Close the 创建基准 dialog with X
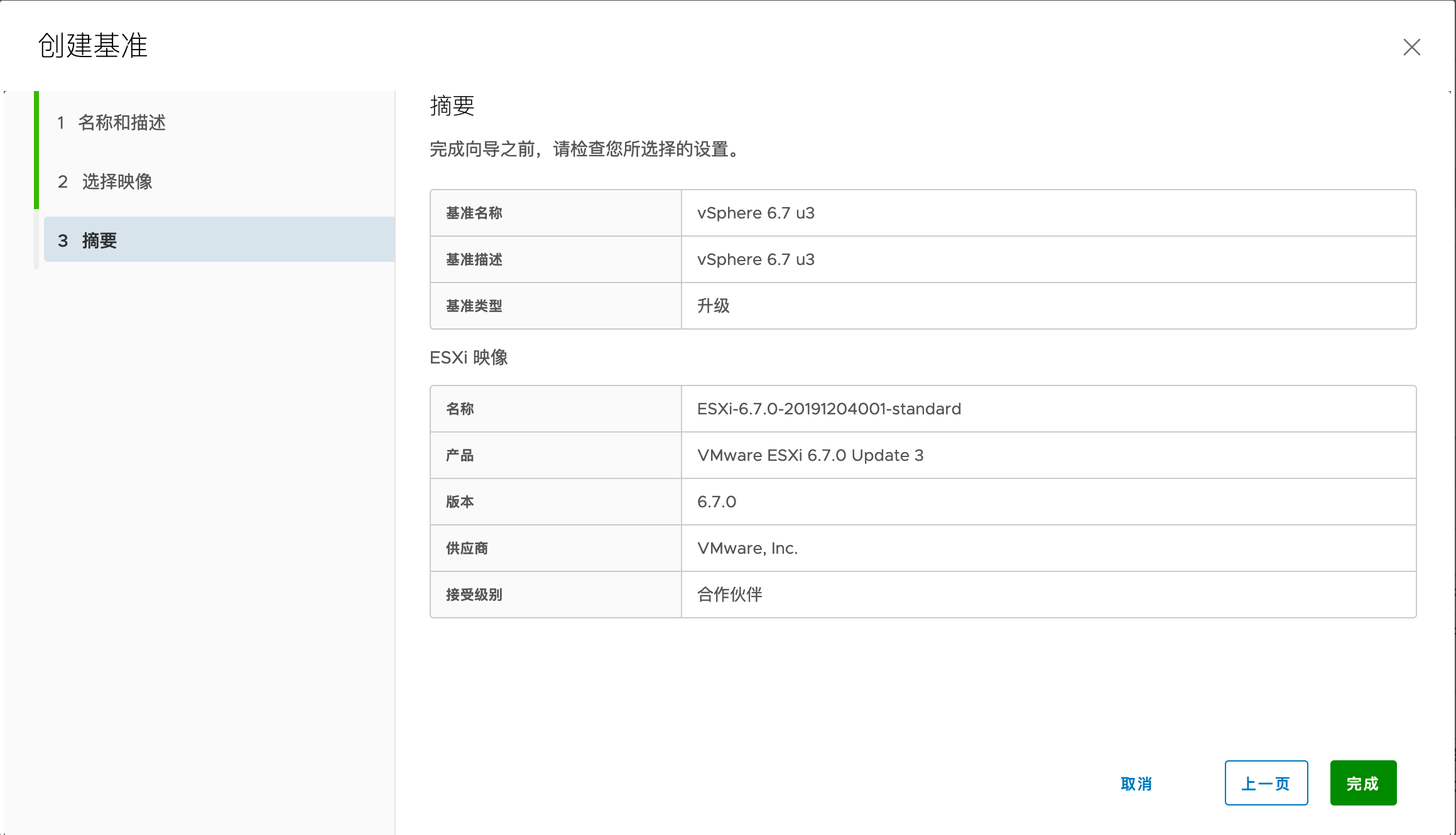 pyautogui.click(x=1411, y=47)
